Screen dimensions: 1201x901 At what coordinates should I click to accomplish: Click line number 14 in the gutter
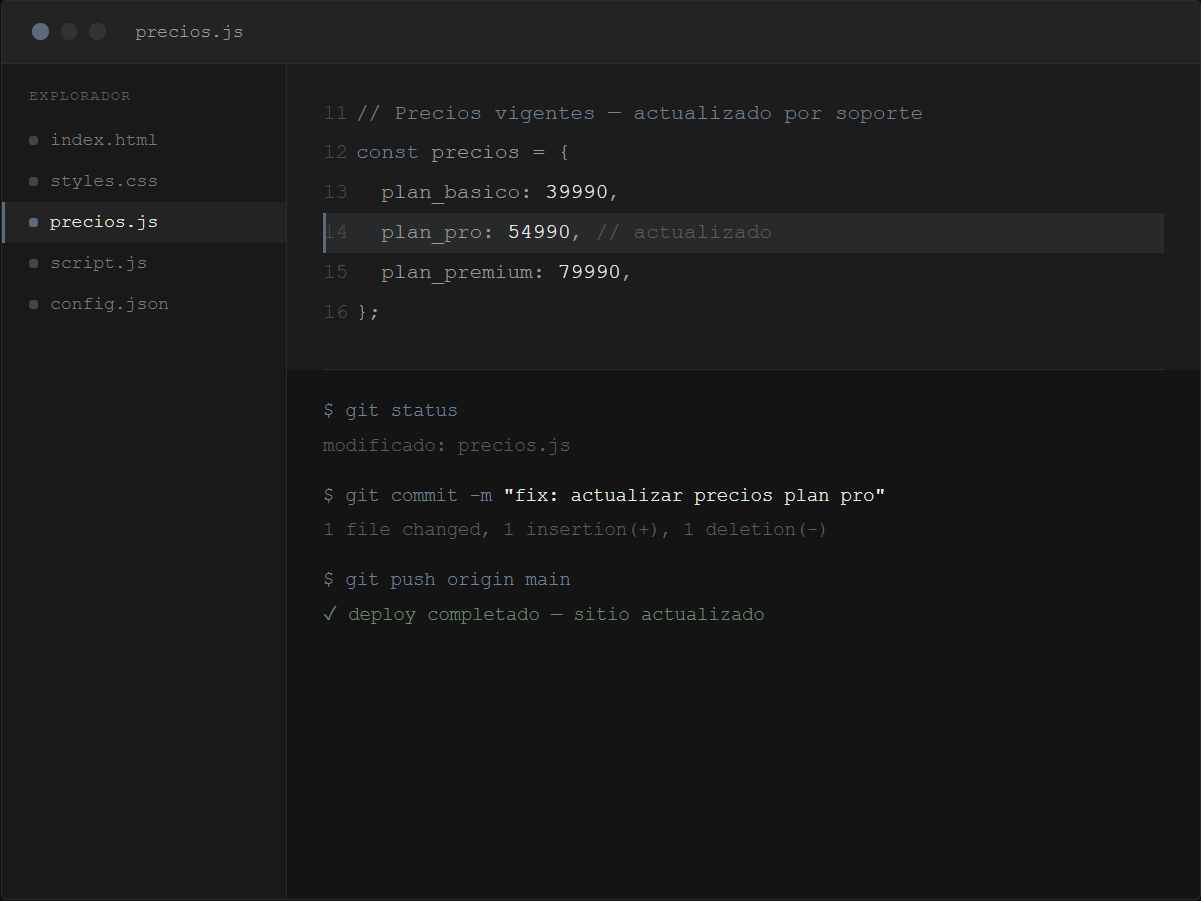pyautogui.click(x=336, y=232)
